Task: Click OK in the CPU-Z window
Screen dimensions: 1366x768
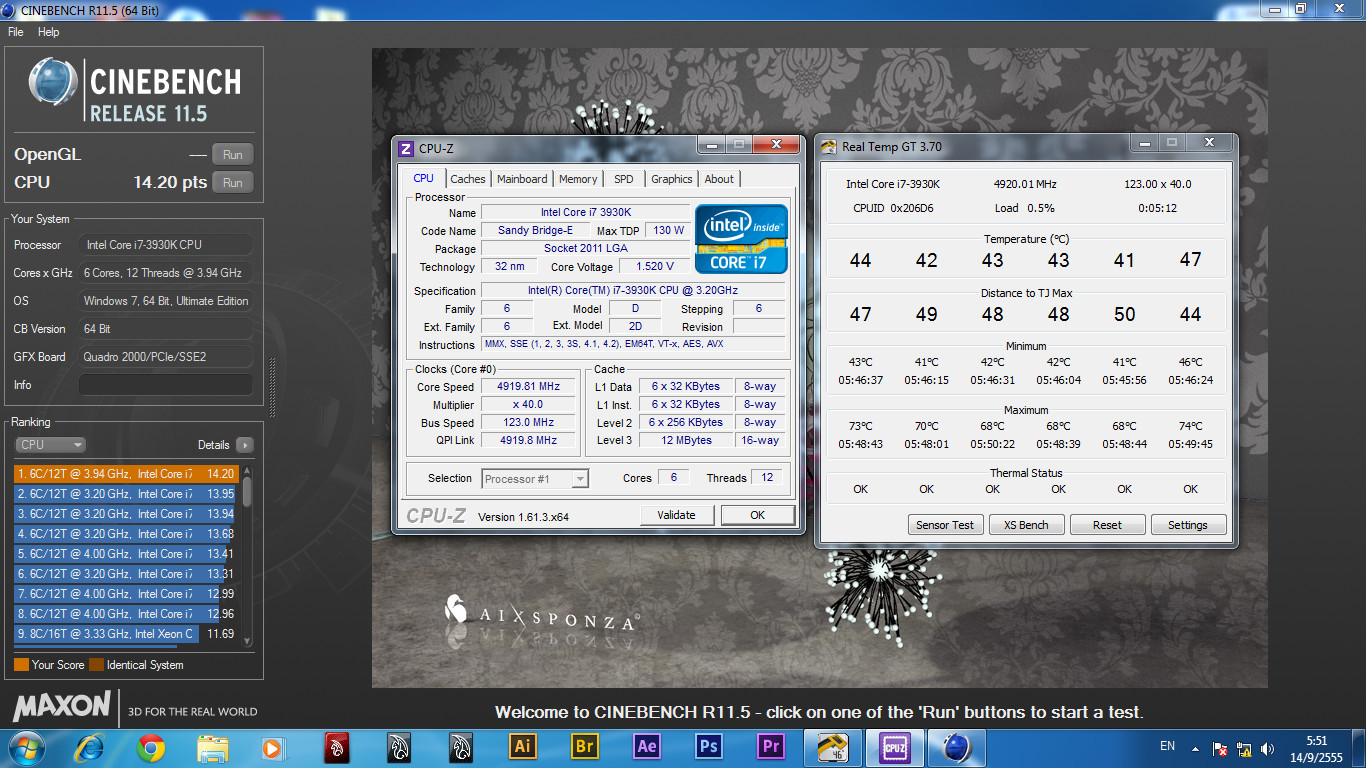Action: pyautogui.click(x=758, y=515)
